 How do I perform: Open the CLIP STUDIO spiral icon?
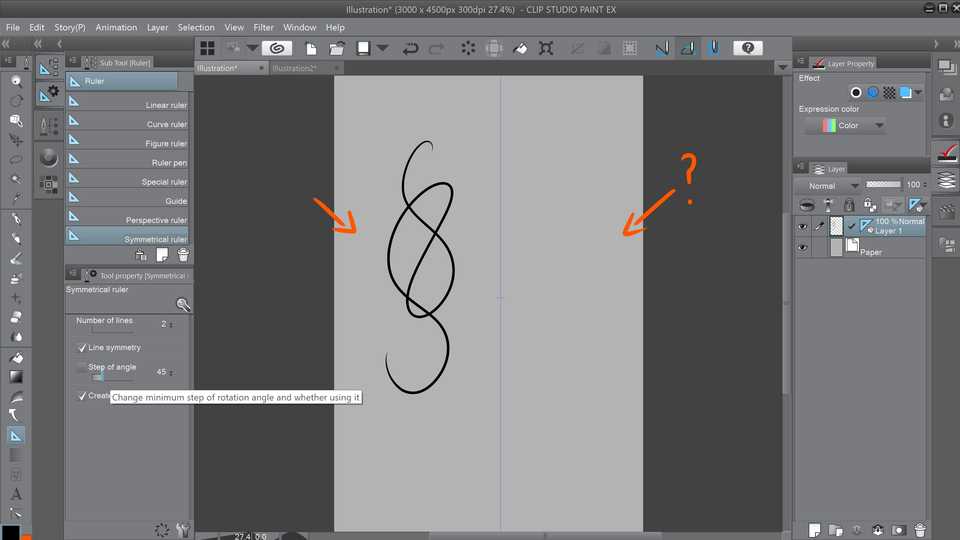[277, 48]
